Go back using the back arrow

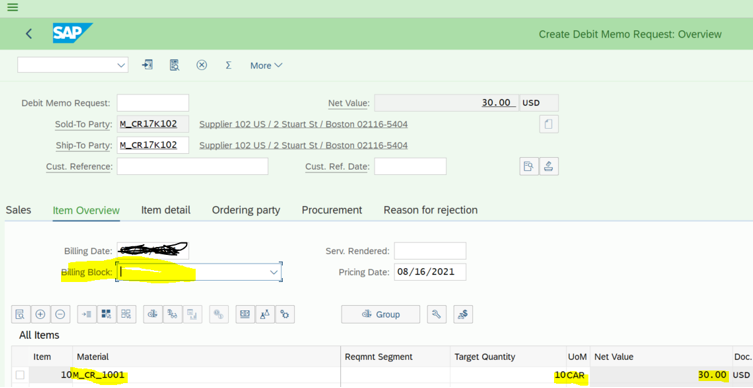click(29, 34)
